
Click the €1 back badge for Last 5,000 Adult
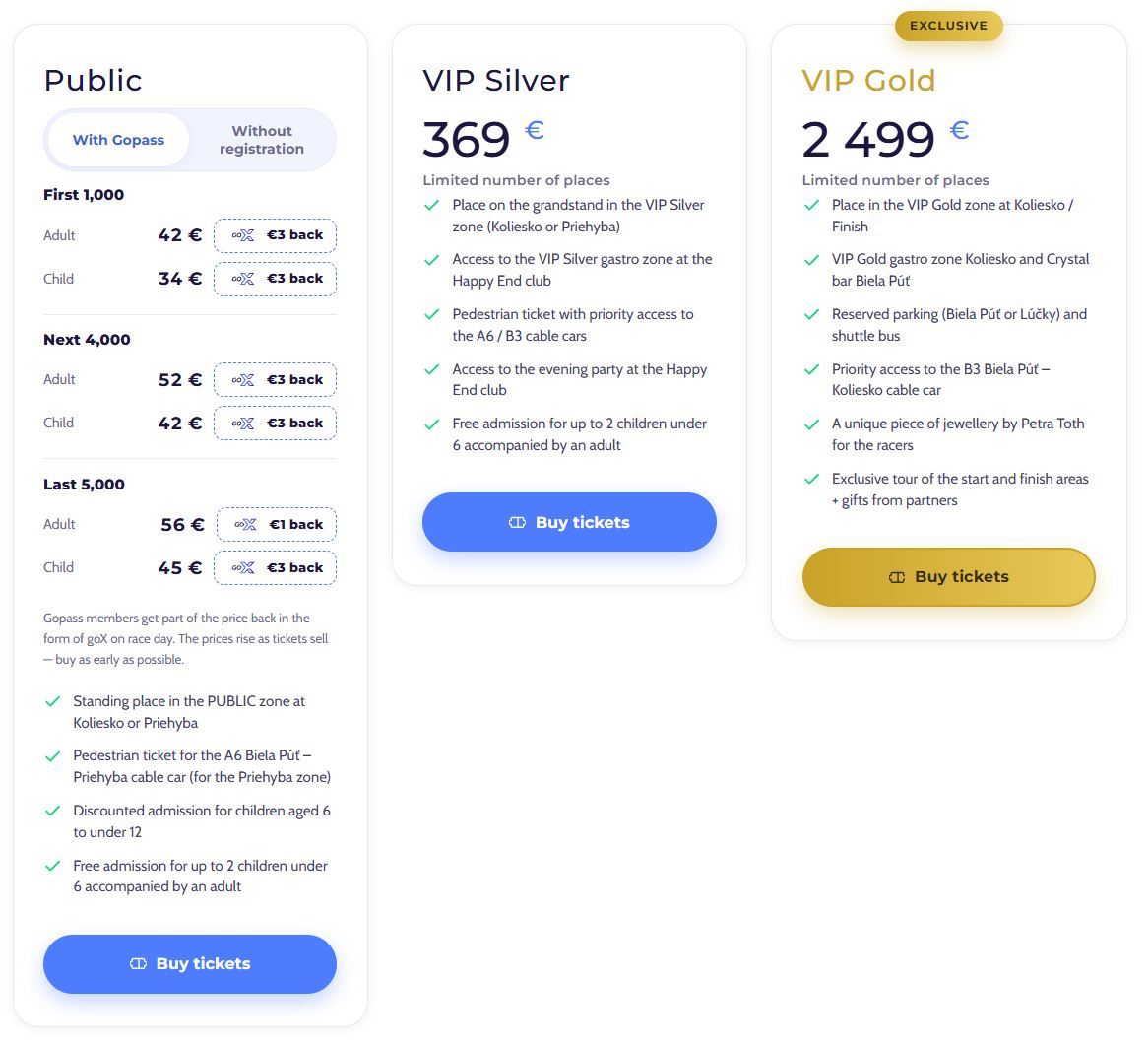(x=277, y=524)
